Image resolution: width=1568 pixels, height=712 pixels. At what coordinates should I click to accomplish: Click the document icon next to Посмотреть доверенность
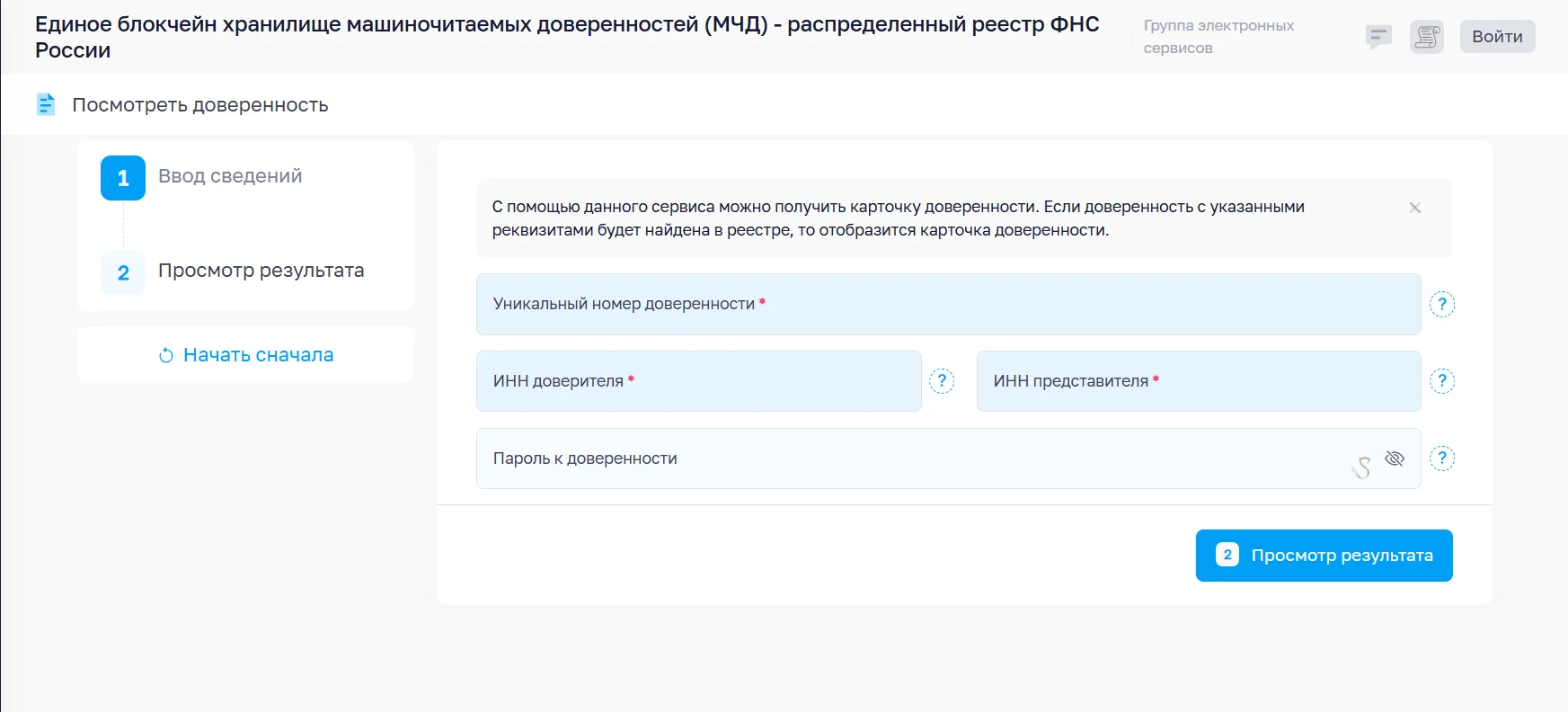click(46, 104)
